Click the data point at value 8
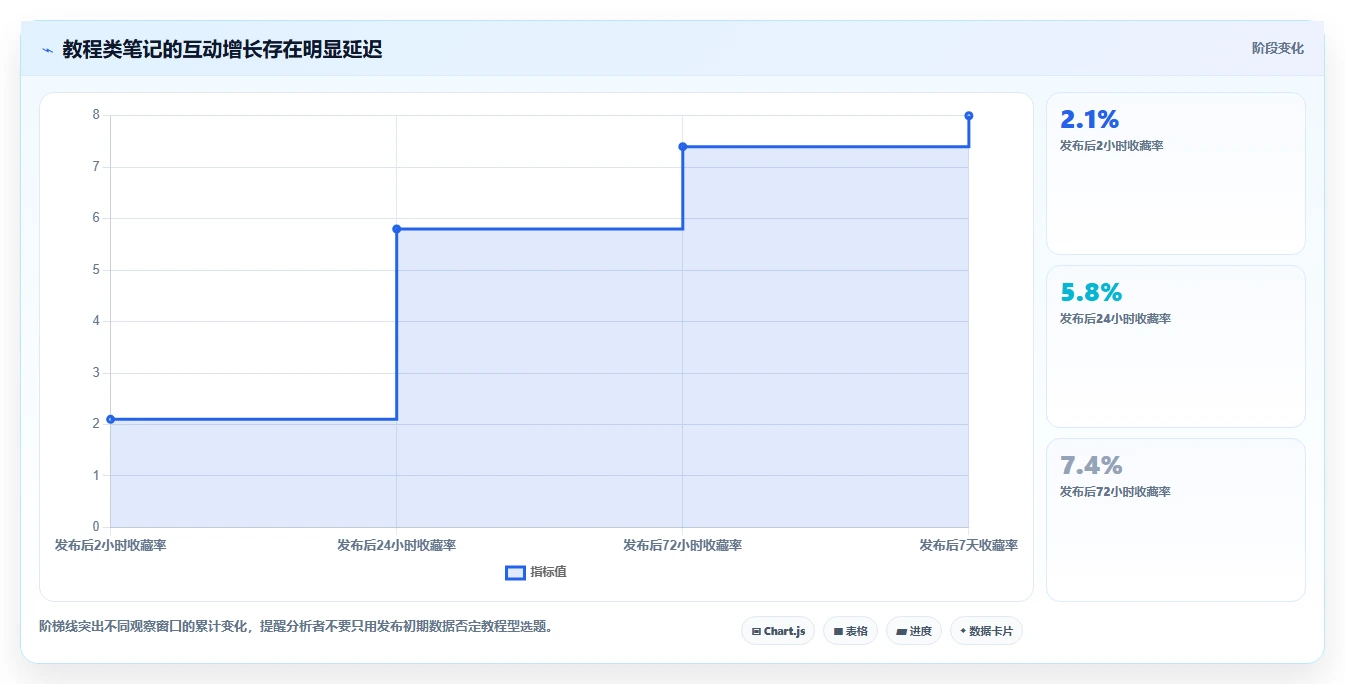This screenshot has width=1345, height=684. click(x=969, y=116)
